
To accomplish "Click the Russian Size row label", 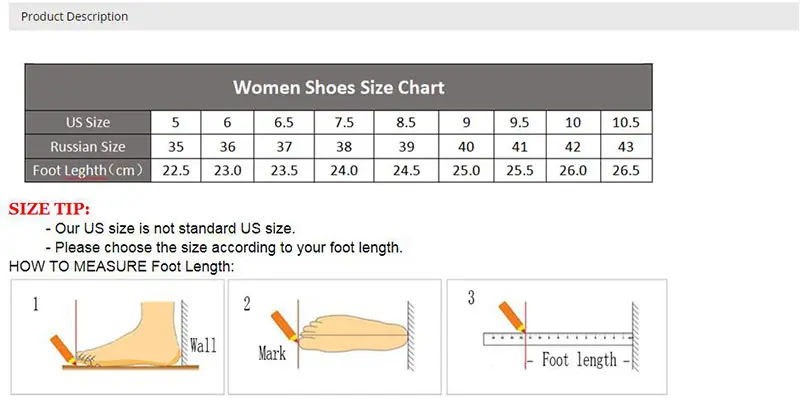I will [x=88, y=147].
